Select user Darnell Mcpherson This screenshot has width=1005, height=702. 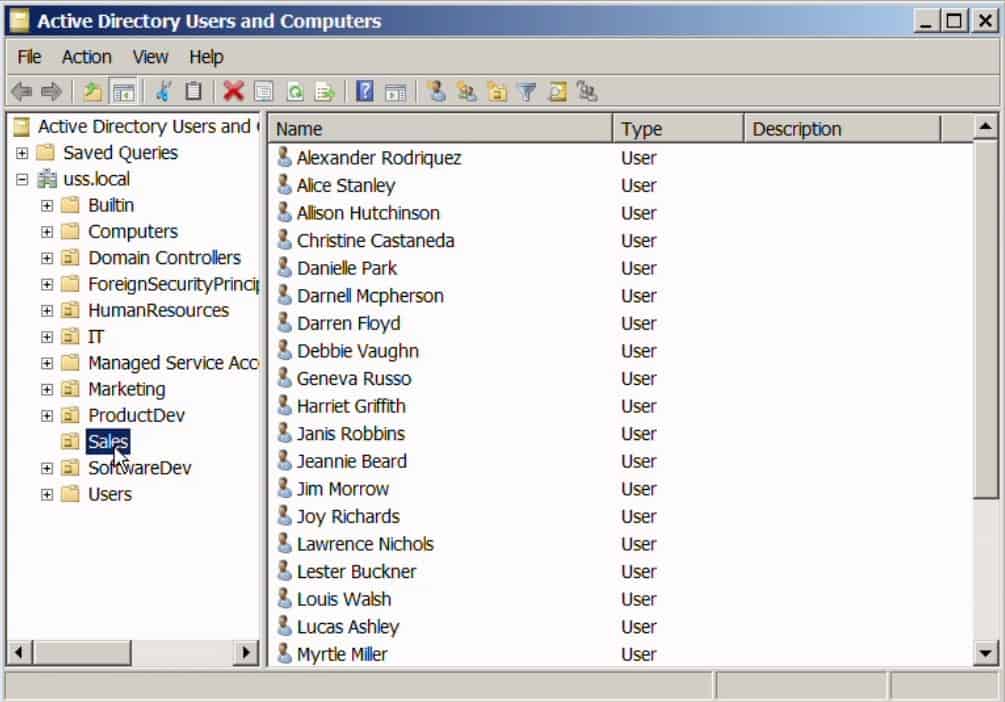point(370,296)
